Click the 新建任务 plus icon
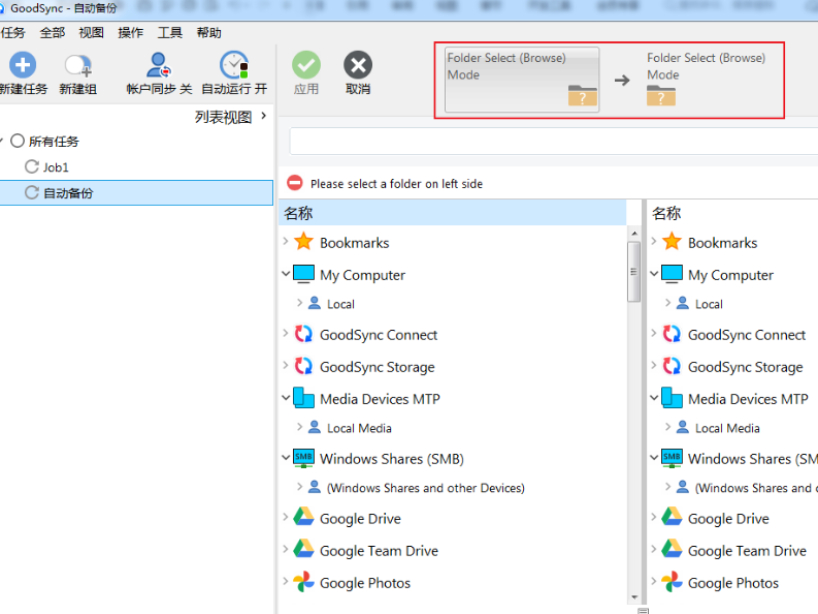The height and width of the screenshot is (614, 818). 22,65
